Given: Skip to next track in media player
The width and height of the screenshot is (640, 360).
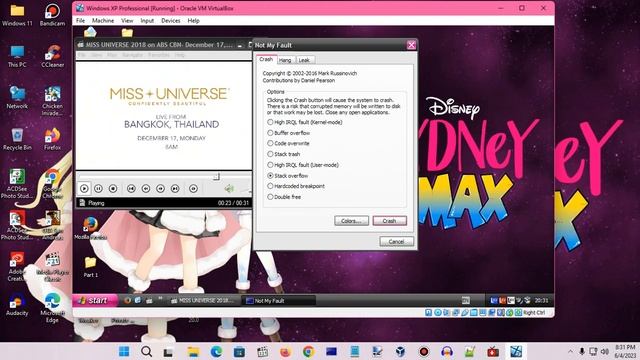Looking at the screenshot, I should click(175, 189).
